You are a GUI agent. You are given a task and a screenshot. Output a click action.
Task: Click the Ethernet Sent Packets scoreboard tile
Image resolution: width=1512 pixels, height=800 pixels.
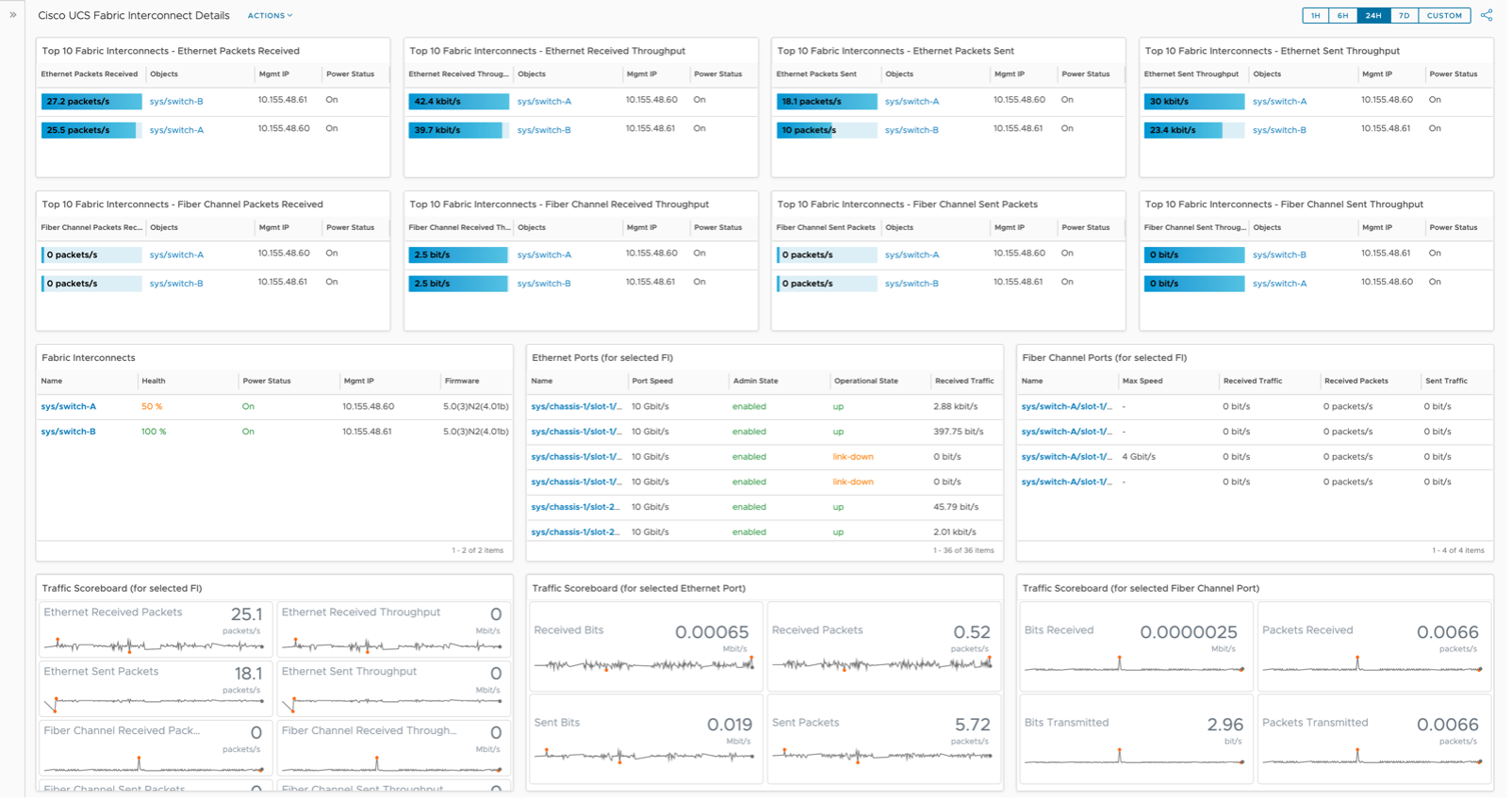156,690
